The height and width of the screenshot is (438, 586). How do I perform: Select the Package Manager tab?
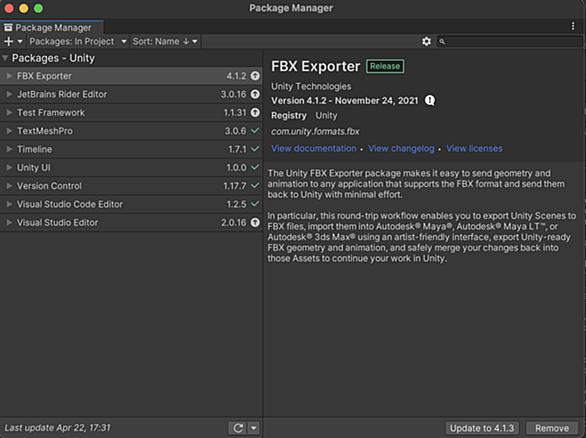pos(52,28)
